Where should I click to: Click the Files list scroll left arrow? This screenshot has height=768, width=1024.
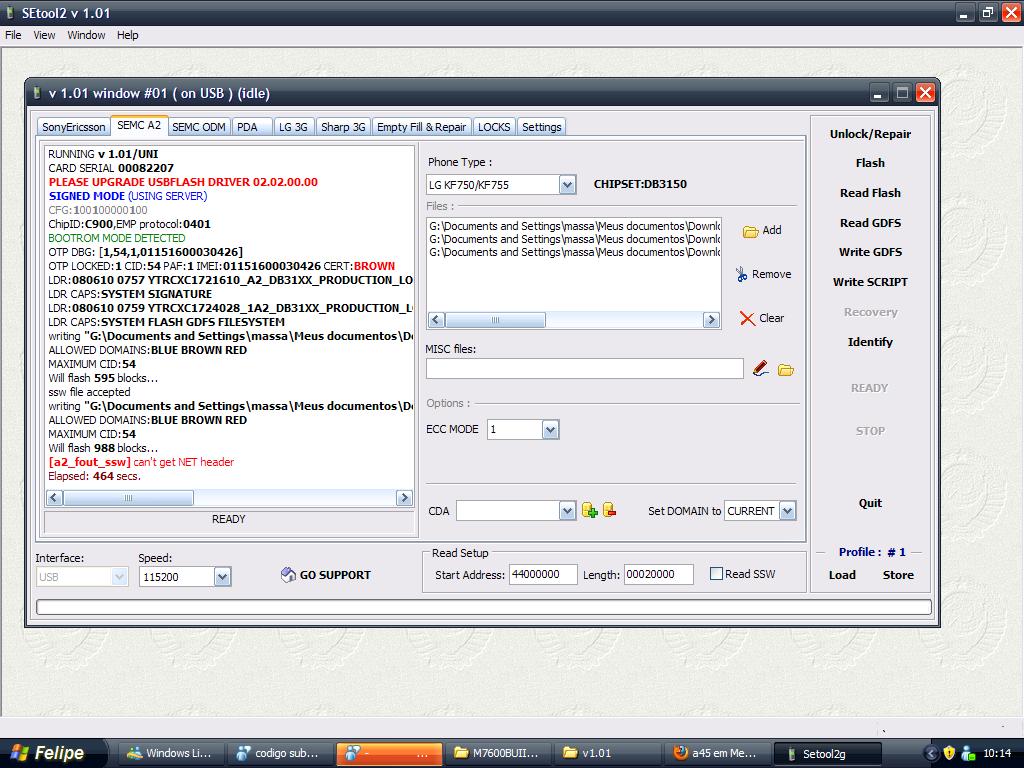[437, 320]
